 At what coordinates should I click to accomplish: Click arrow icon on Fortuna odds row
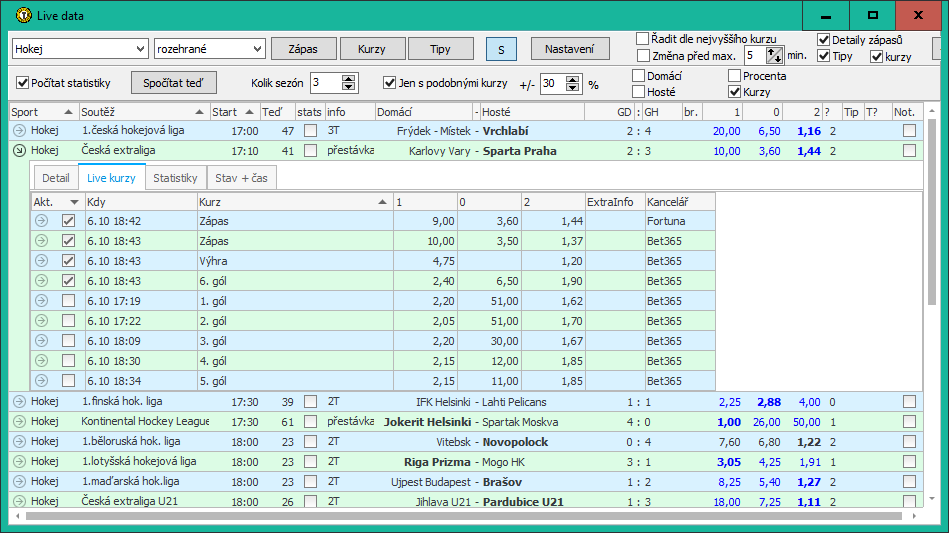click(42, 221)
